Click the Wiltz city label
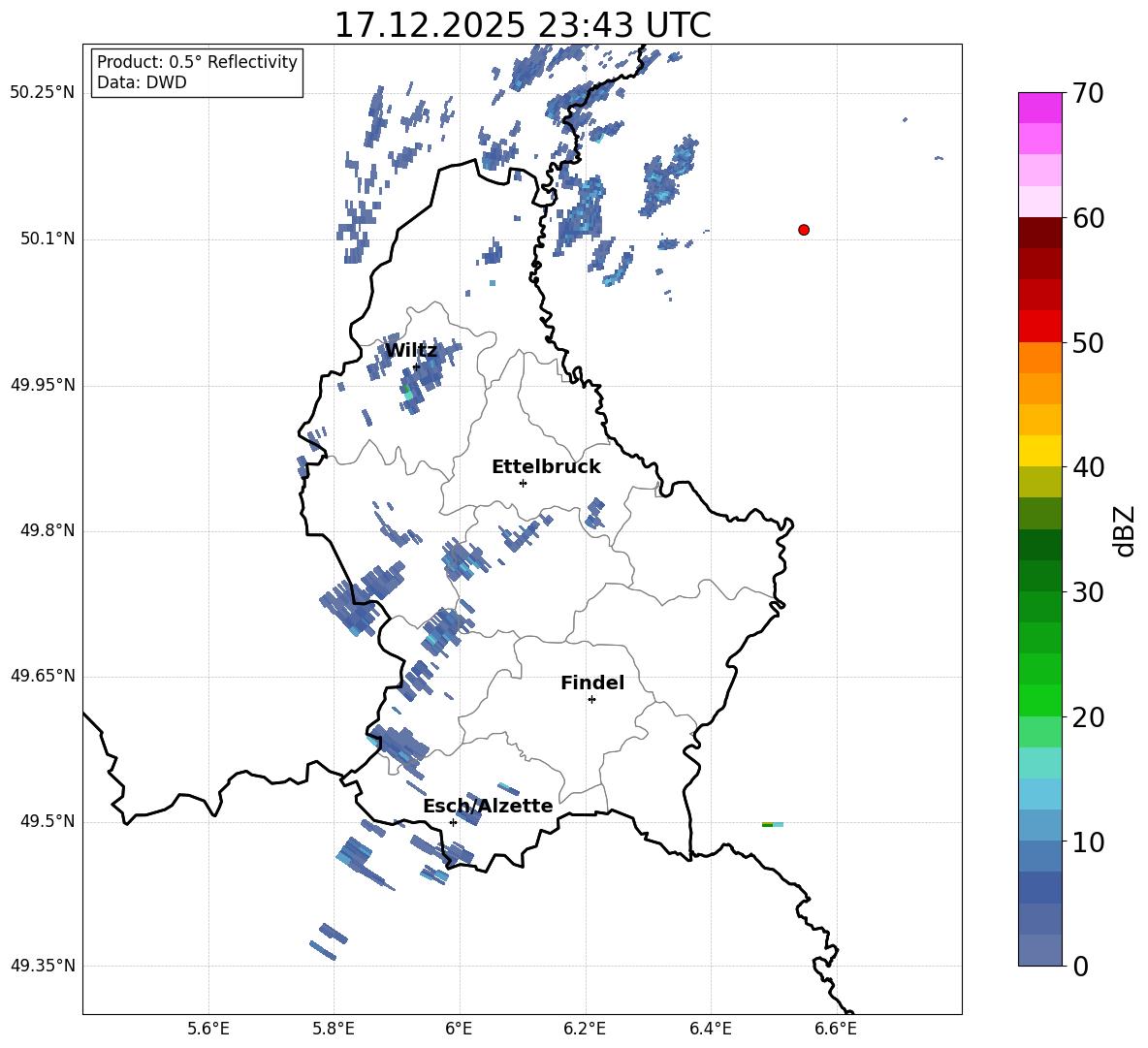1148x1048 pixels. click(411, 351)
